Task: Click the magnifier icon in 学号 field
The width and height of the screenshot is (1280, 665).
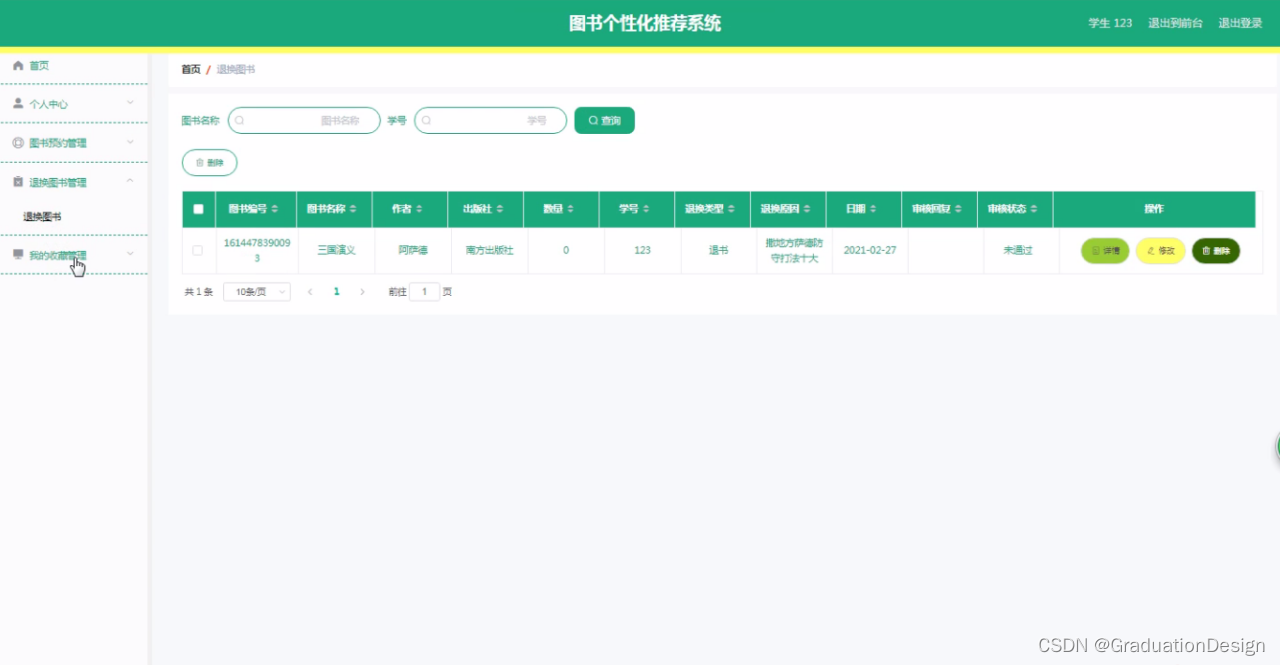Action: click(426, 121)
